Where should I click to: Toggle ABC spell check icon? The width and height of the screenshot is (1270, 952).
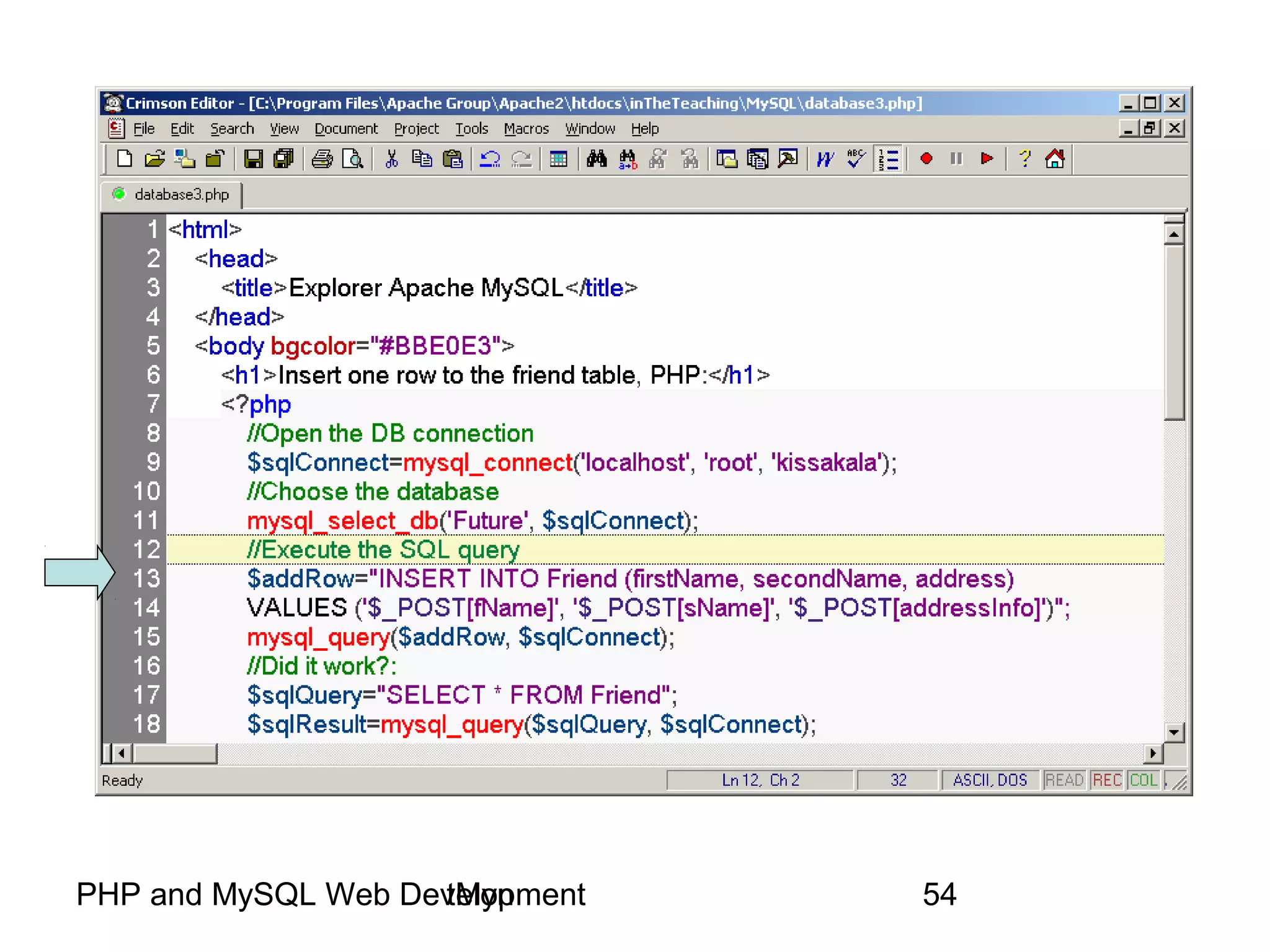856,159
